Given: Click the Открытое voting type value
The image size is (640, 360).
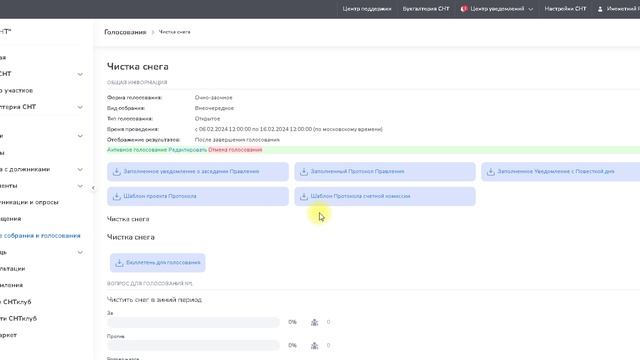Looking at the screenshot, I should [x=207, y=119].
